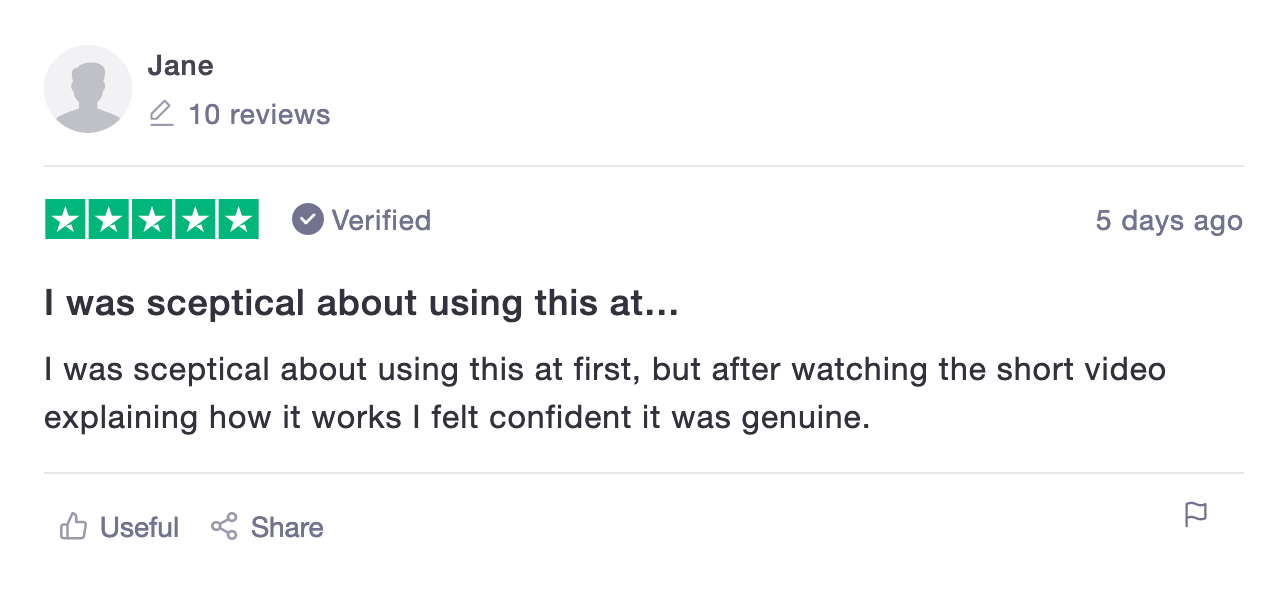
Task: Click the fifth green rating star
Action: tap(238, 220)
